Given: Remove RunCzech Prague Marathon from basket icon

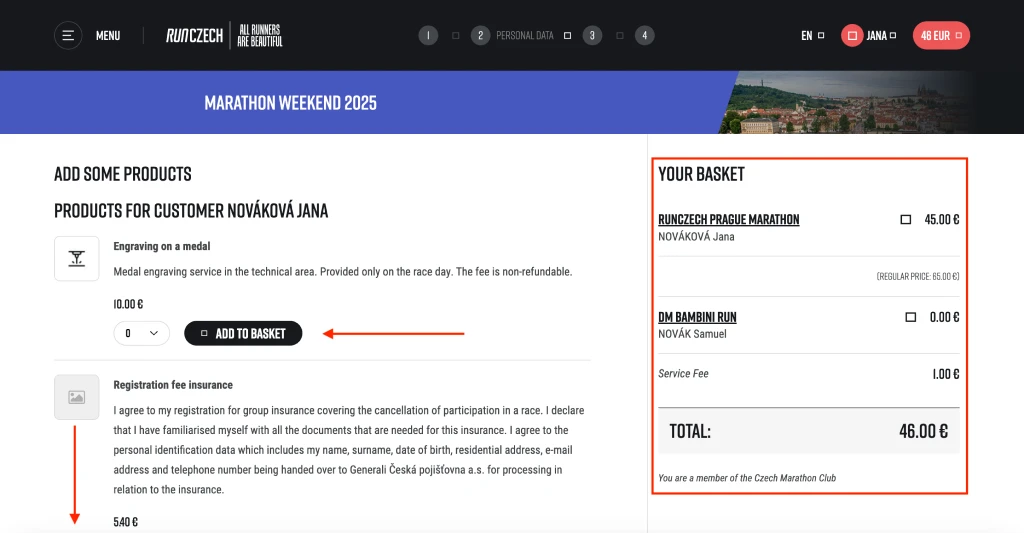Looking at the screenshot, I should tap(906, 219).
